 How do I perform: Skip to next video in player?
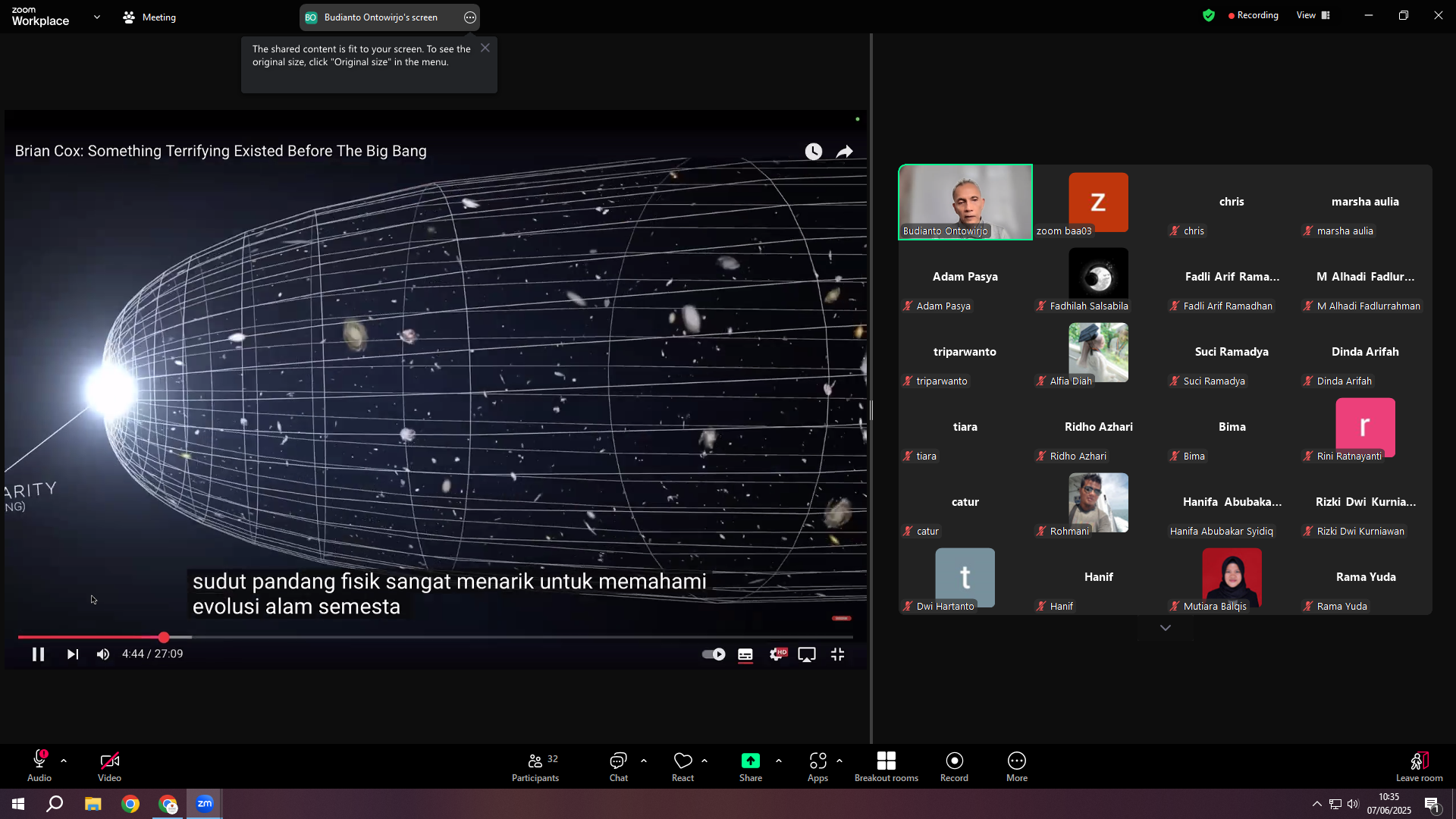click(x=73, y=654)
